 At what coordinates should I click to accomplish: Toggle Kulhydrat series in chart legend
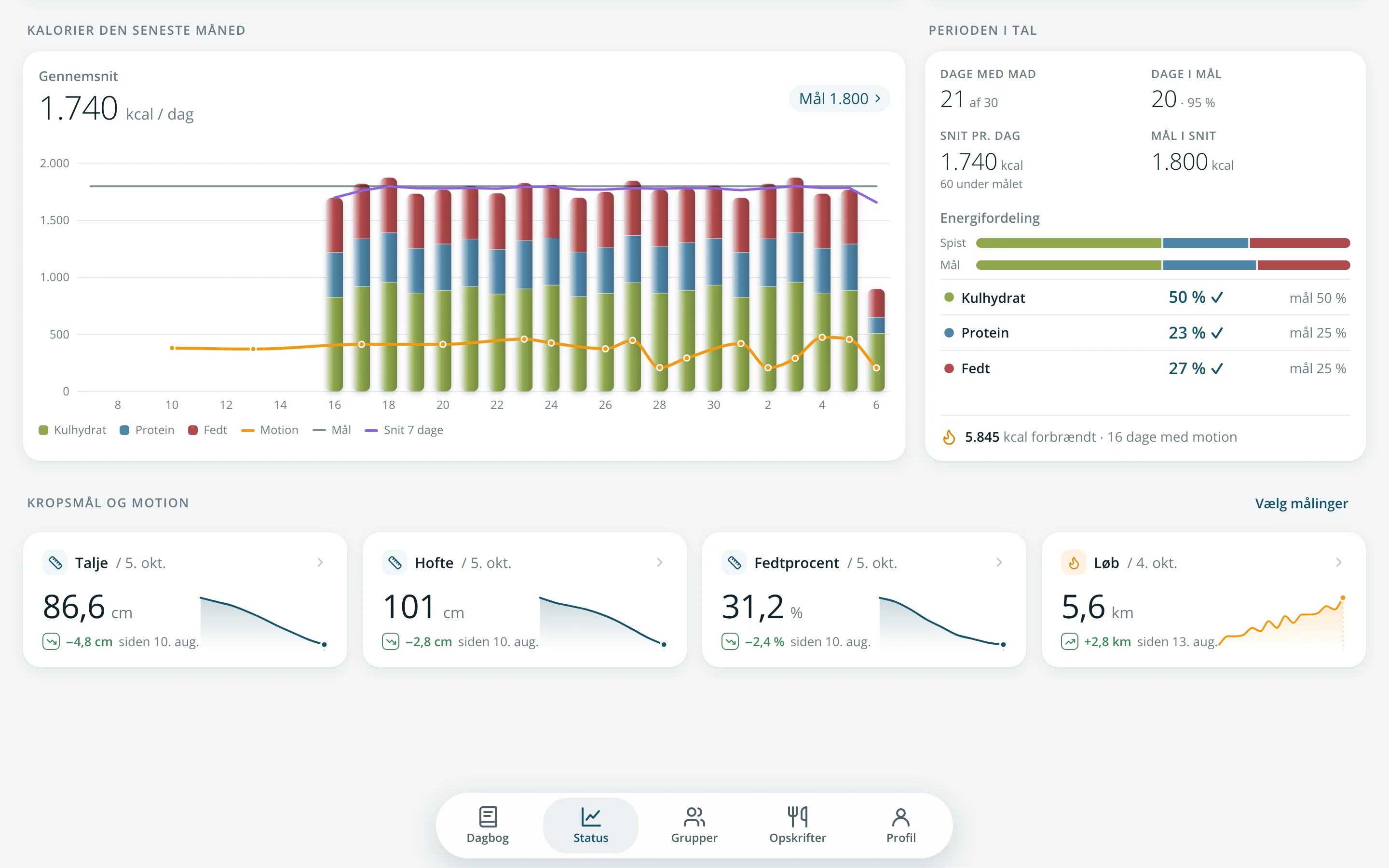[72, 430]
